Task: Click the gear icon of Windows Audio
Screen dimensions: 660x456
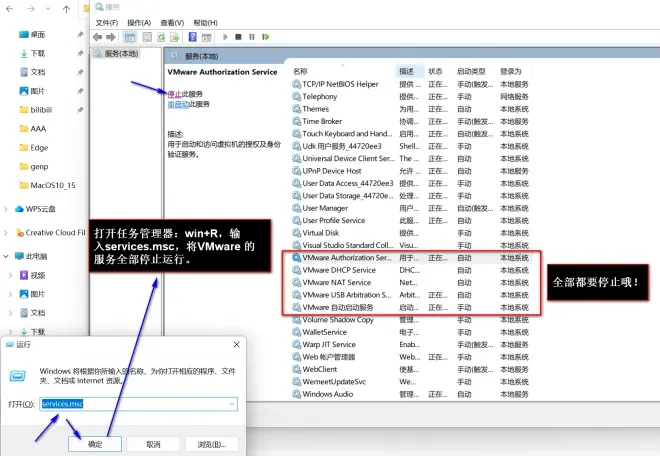Action: click(296, 394)
